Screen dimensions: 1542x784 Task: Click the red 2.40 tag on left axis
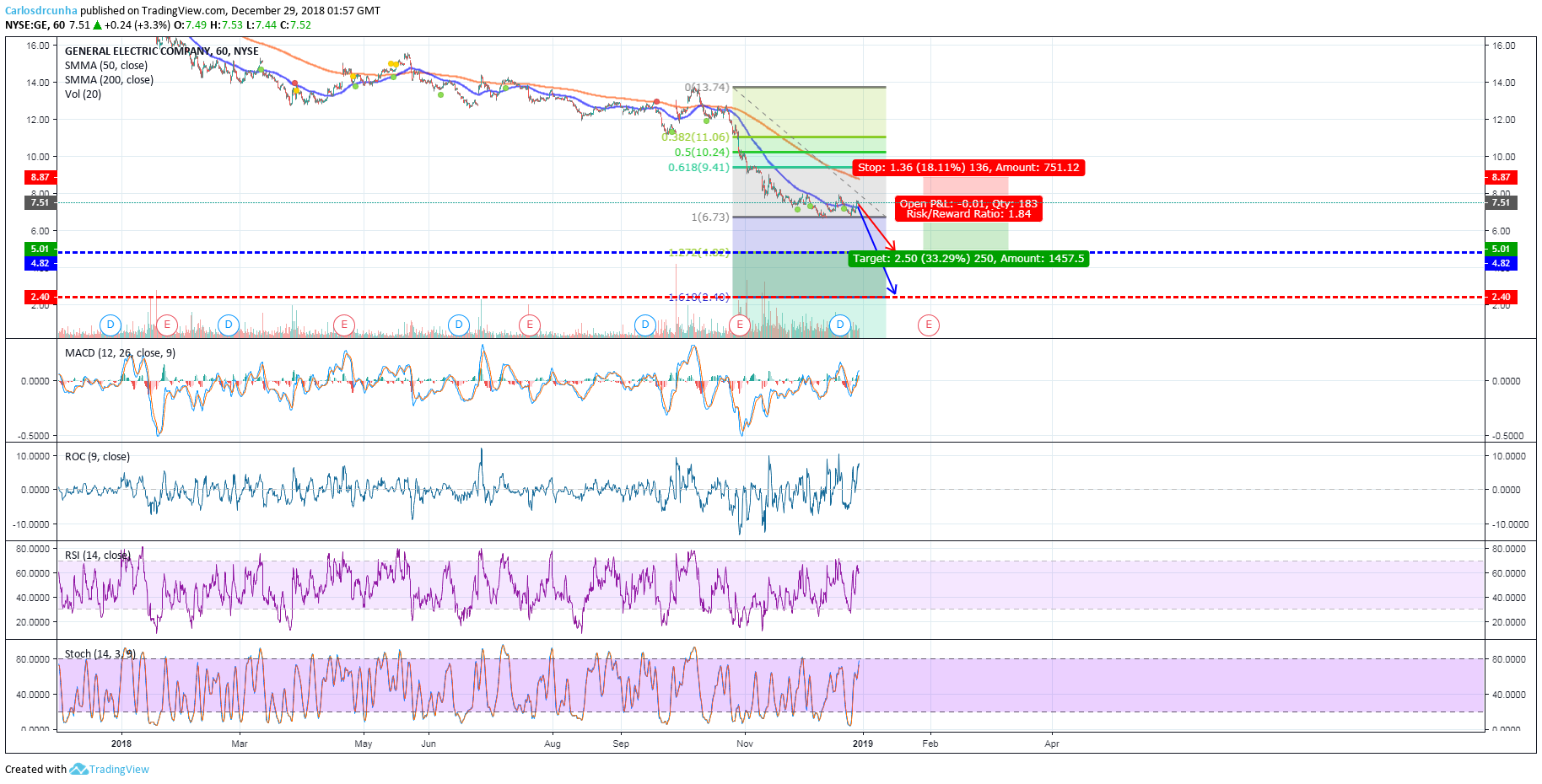40,298
